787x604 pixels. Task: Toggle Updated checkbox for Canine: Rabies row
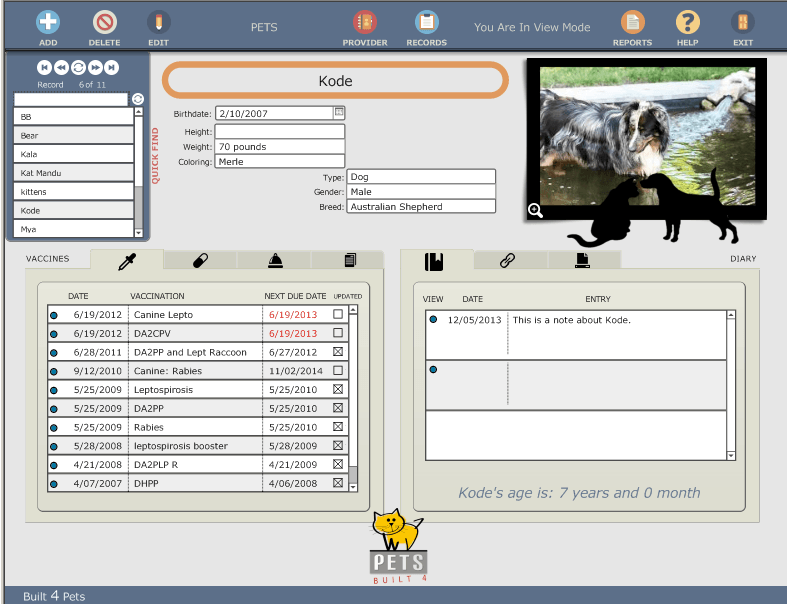pos(338,371)
